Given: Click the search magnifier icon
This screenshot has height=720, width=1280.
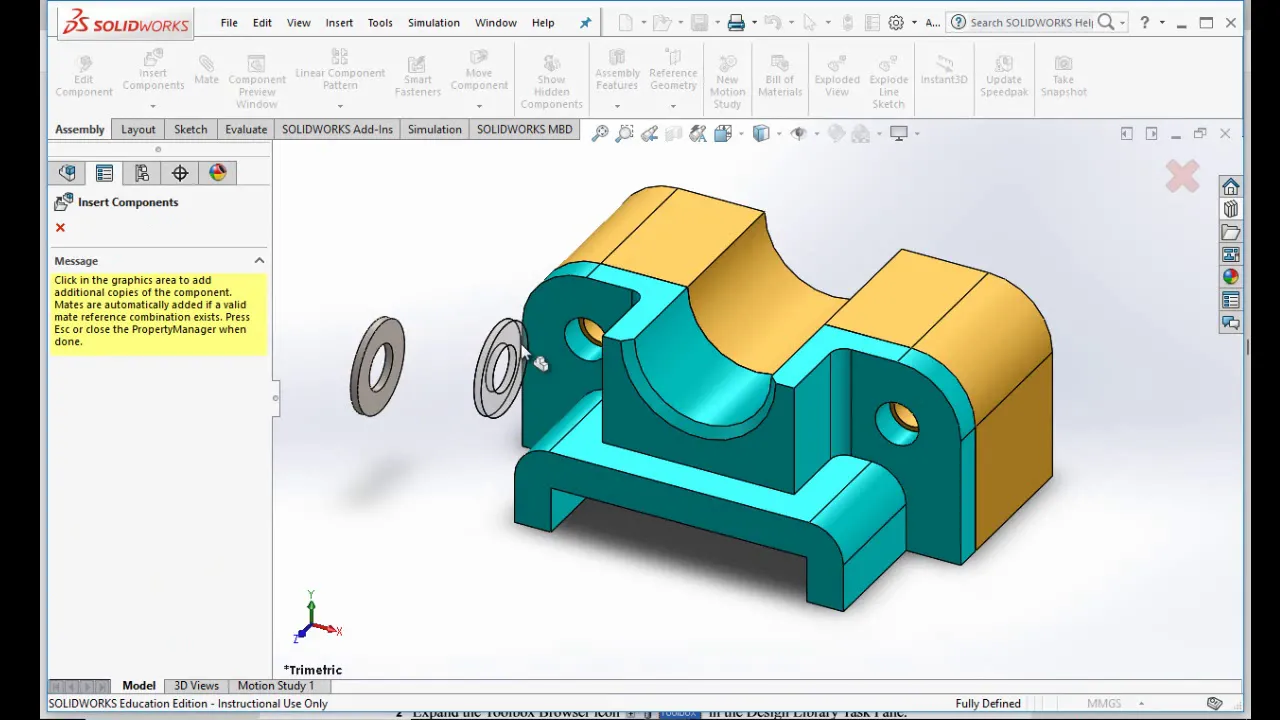Looking at the screenshot, I should (1106, 22).
